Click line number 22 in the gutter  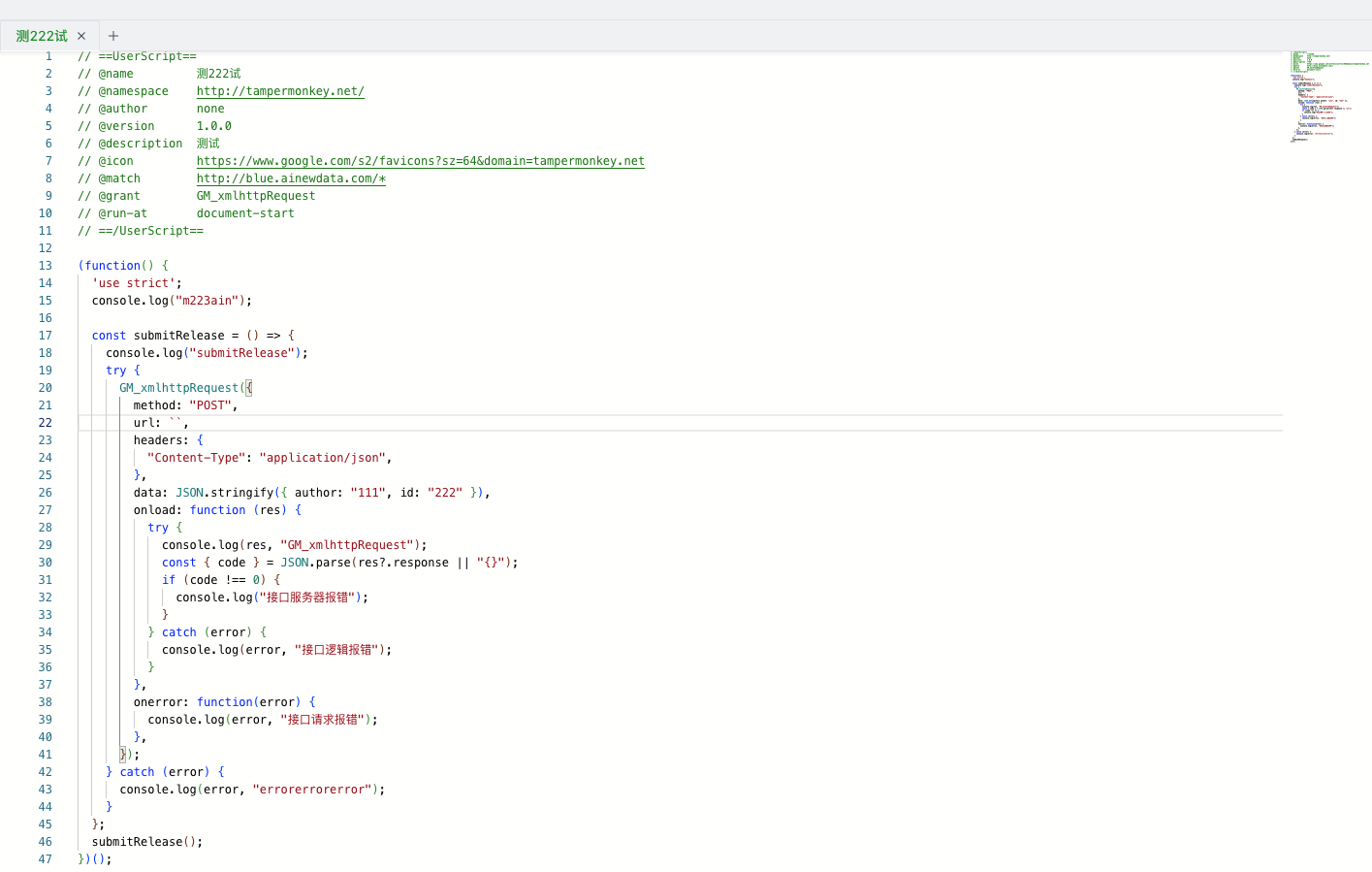click(46, 423)
